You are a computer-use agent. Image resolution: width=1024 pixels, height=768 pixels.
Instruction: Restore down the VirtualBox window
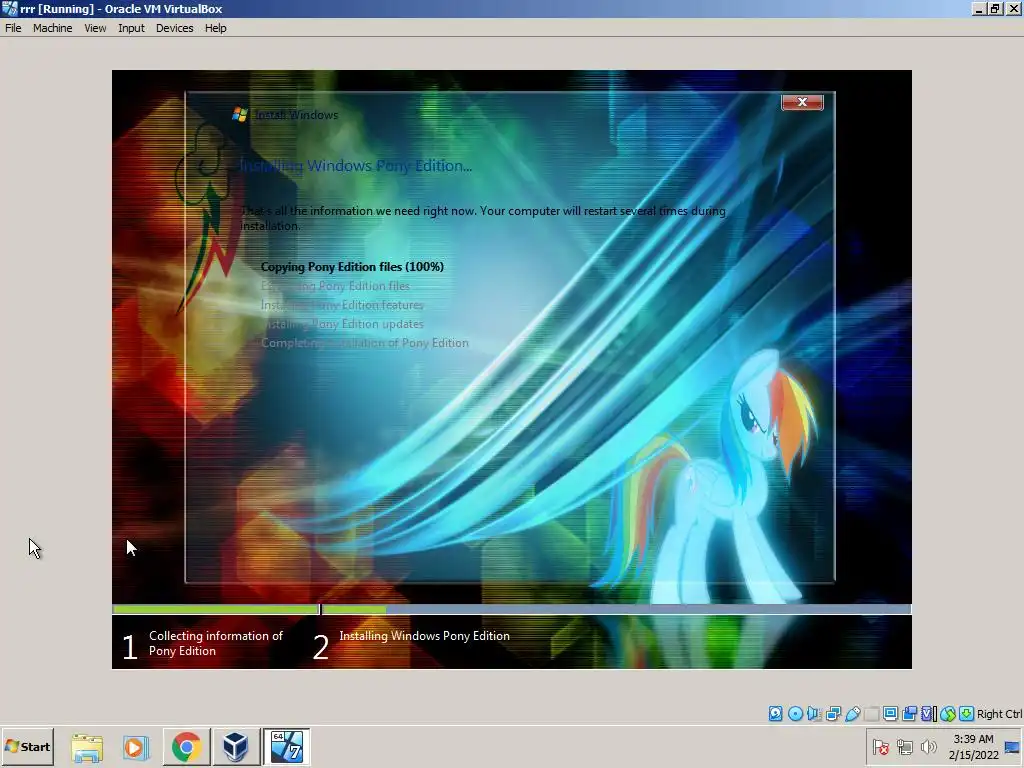pos(994,9)
